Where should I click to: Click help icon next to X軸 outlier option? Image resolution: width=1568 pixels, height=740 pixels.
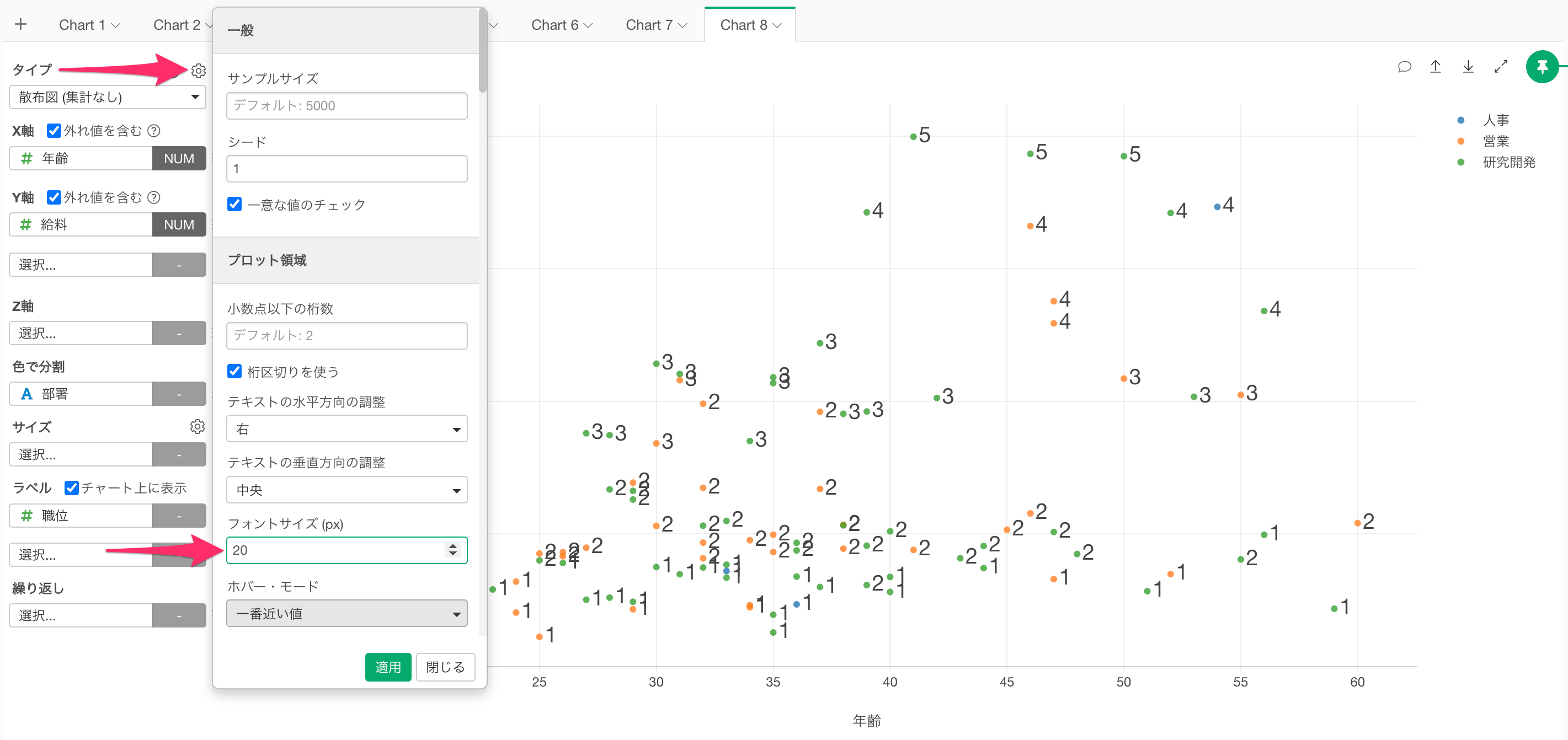tap(154, 130)
